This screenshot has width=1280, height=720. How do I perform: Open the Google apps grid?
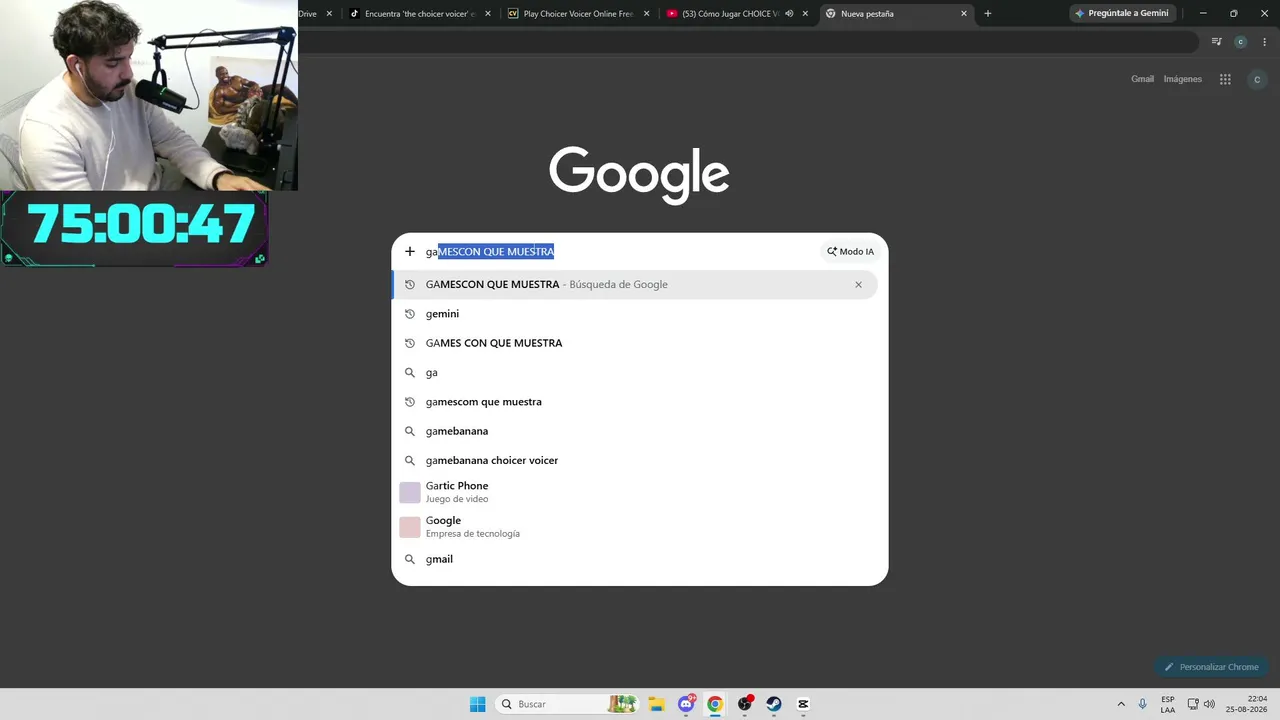point(1225,79)
